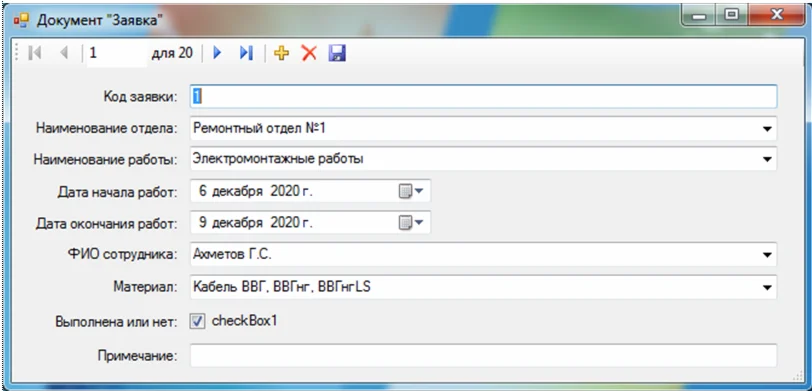Screen dimensions: 812x391
Task: Click the form icon in title bar
Action: (22, 21)
